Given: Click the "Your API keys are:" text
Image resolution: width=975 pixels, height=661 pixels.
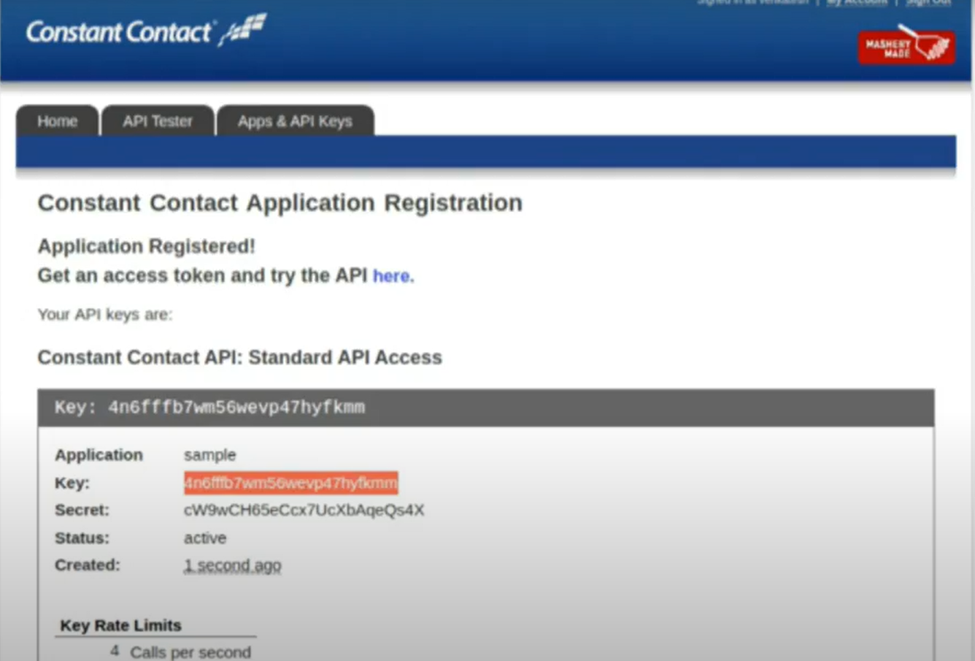Looking at the screenshot, I should point(105,315).
